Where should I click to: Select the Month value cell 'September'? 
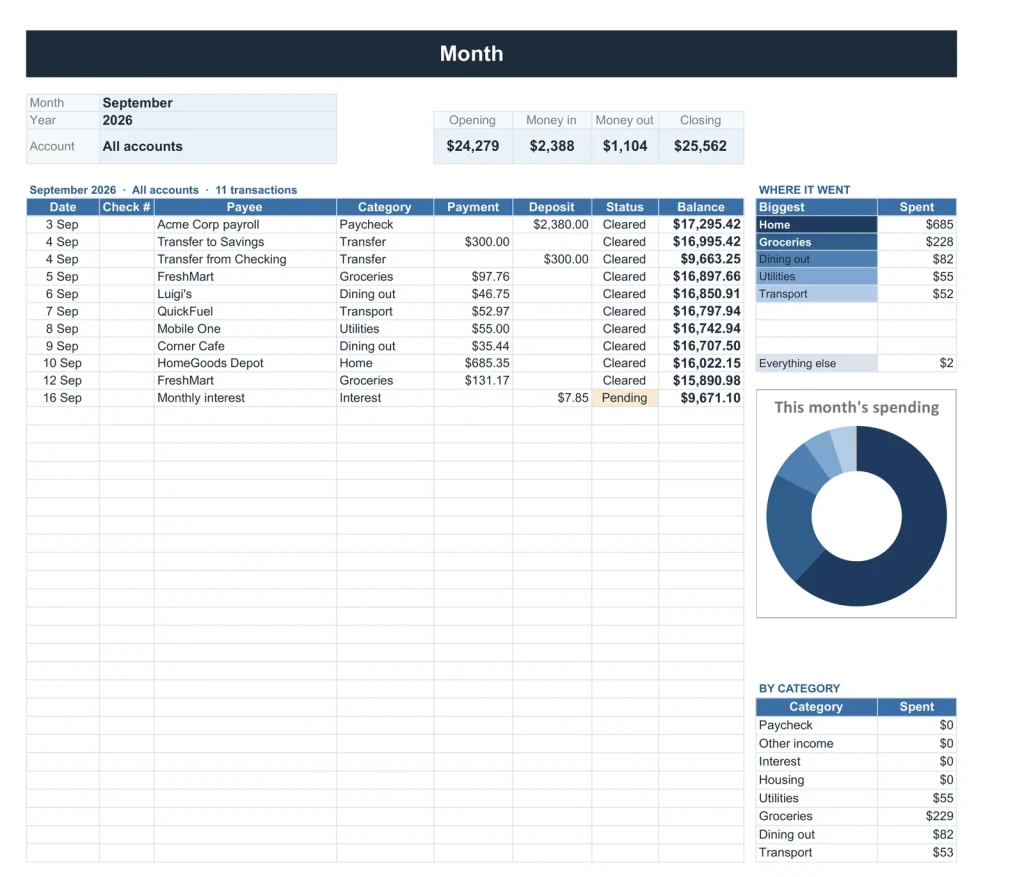tap(218, 103)
